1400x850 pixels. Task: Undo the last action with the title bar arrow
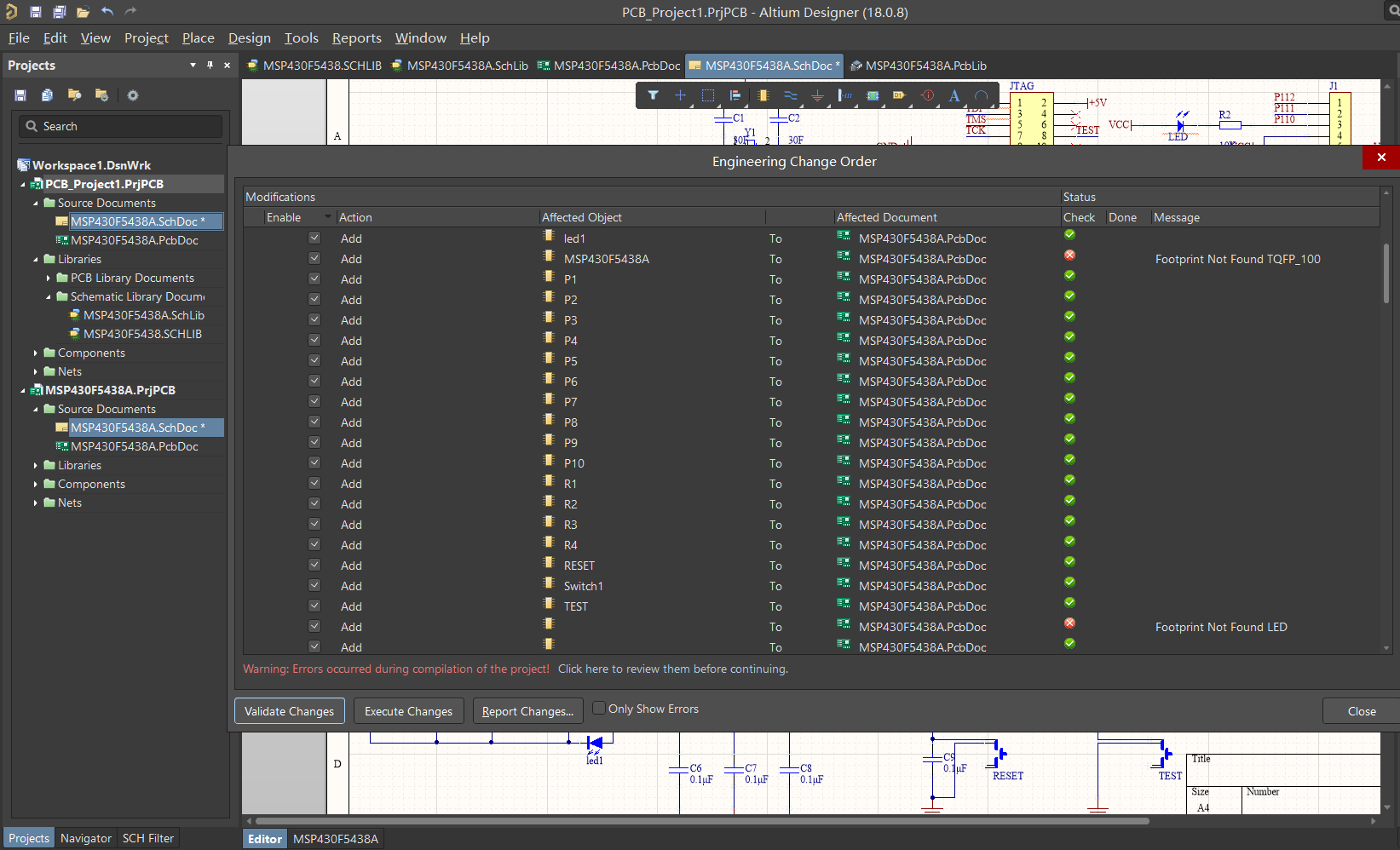pos(107,12)
